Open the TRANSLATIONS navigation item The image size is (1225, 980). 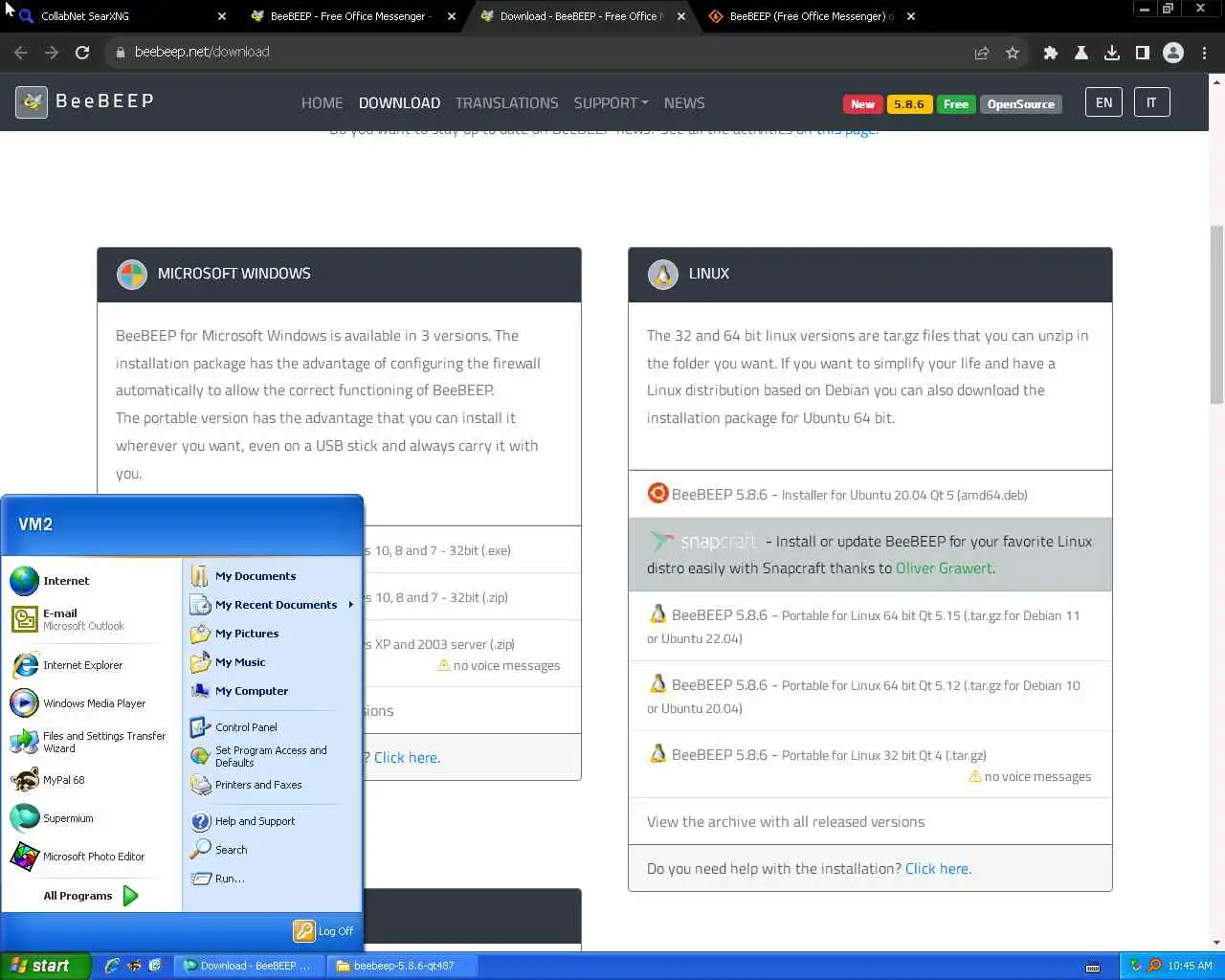(x=506, y=103)
